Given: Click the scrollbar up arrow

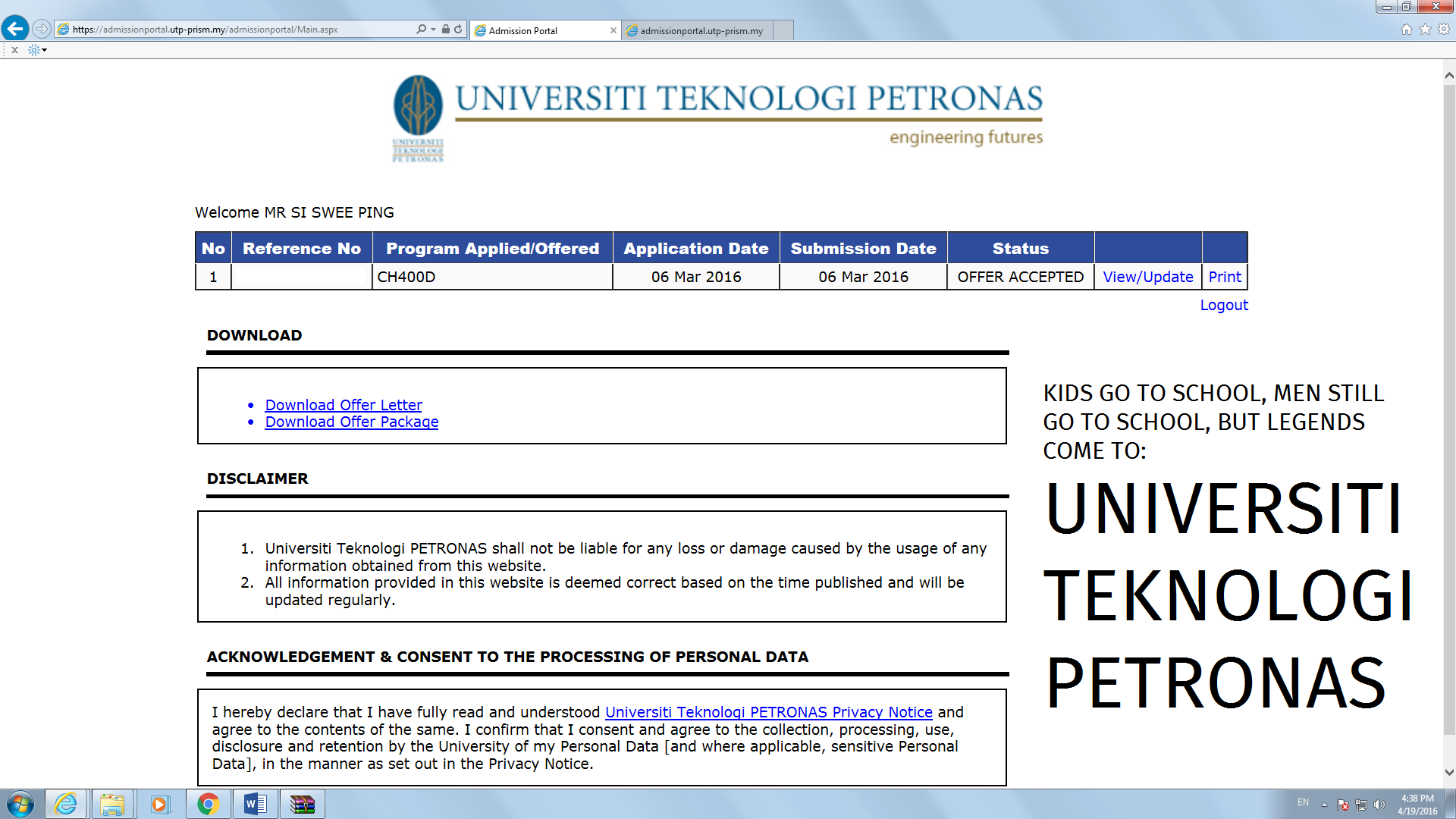Looking at the screenshot, I should click(1449, 75).
